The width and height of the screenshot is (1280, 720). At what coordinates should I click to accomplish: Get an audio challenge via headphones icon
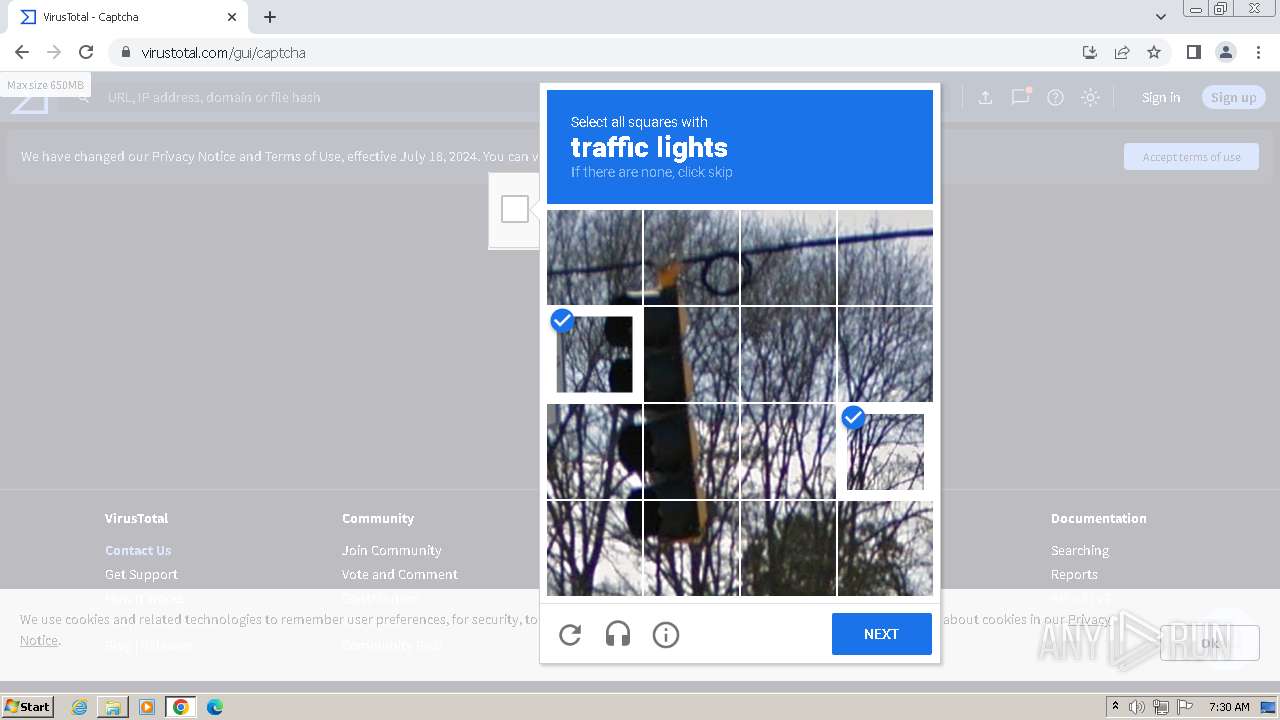[x=618, y=634]
